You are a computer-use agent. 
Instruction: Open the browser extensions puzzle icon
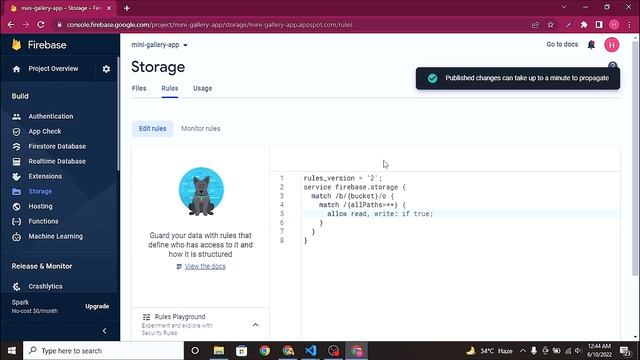coord(584,25)
